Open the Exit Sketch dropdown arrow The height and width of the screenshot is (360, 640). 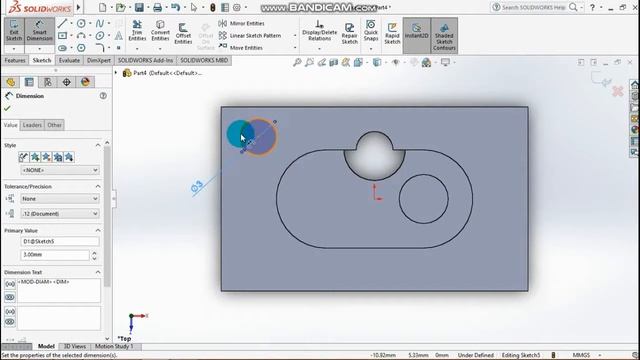tap(14, 49)
